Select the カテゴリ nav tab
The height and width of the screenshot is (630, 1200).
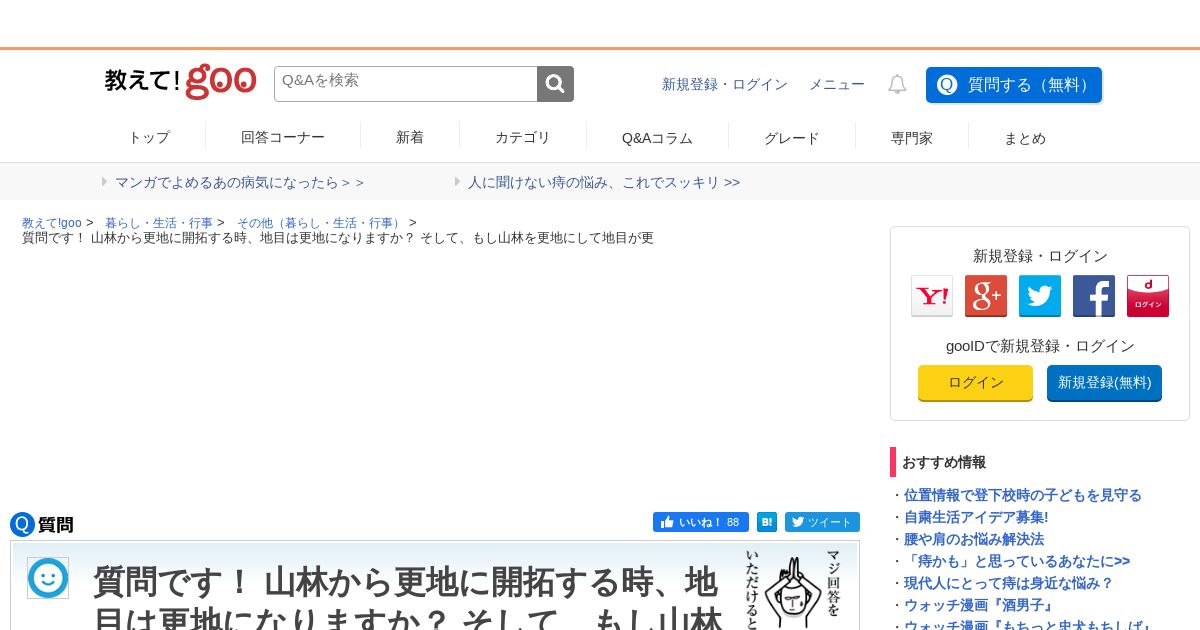pos(523,138)
